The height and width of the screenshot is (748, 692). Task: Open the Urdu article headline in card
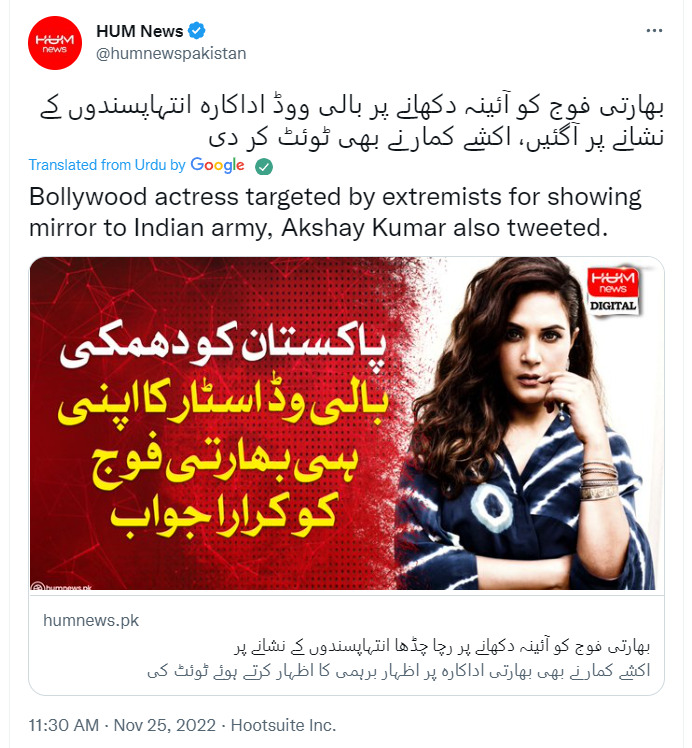click(442, 647)
